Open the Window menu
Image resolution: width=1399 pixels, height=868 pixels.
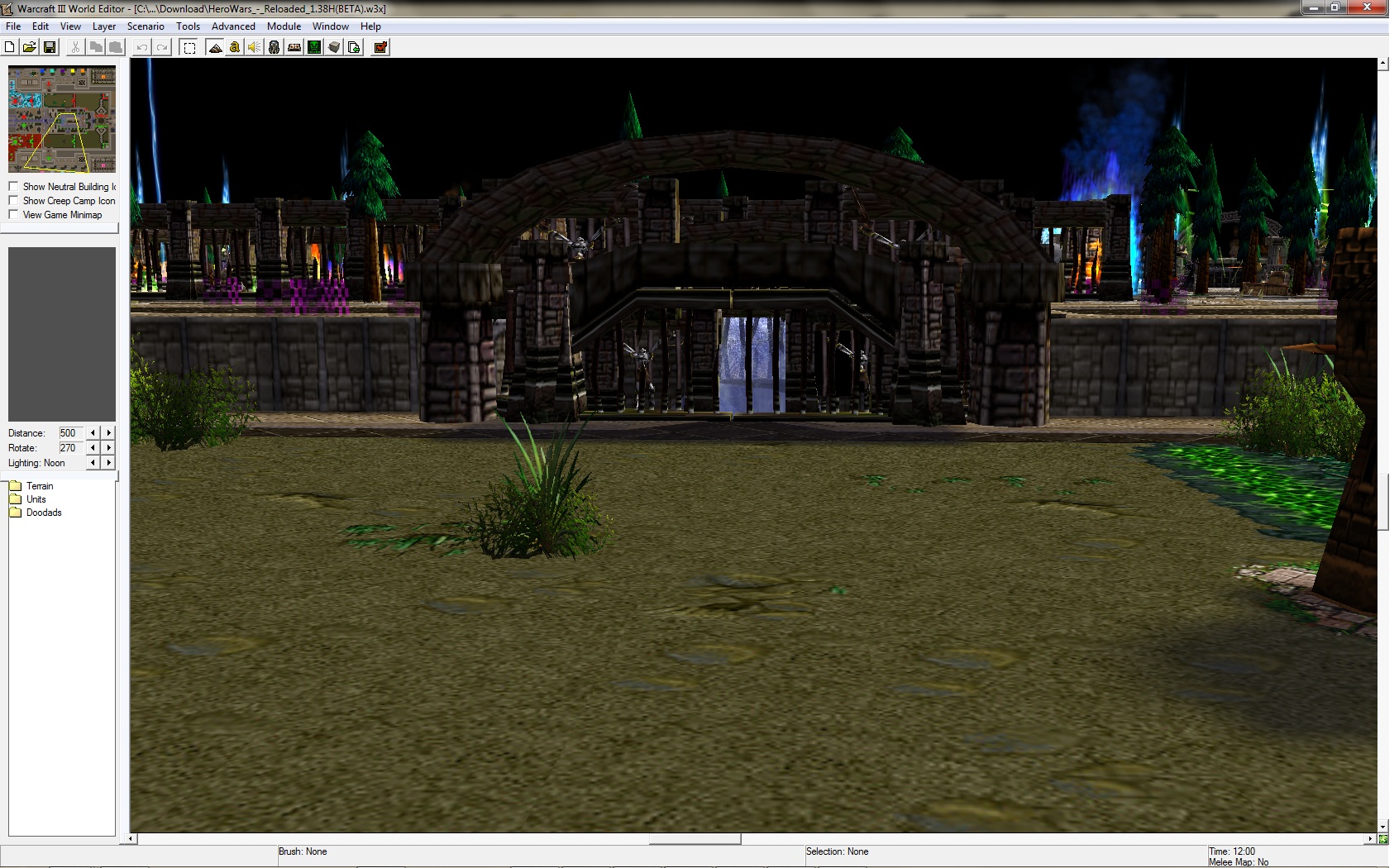(x=331, y=26)
